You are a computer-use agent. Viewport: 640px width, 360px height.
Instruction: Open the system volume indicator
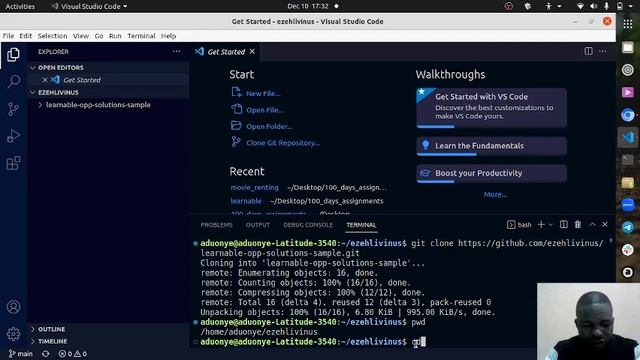tap(593, 6)
